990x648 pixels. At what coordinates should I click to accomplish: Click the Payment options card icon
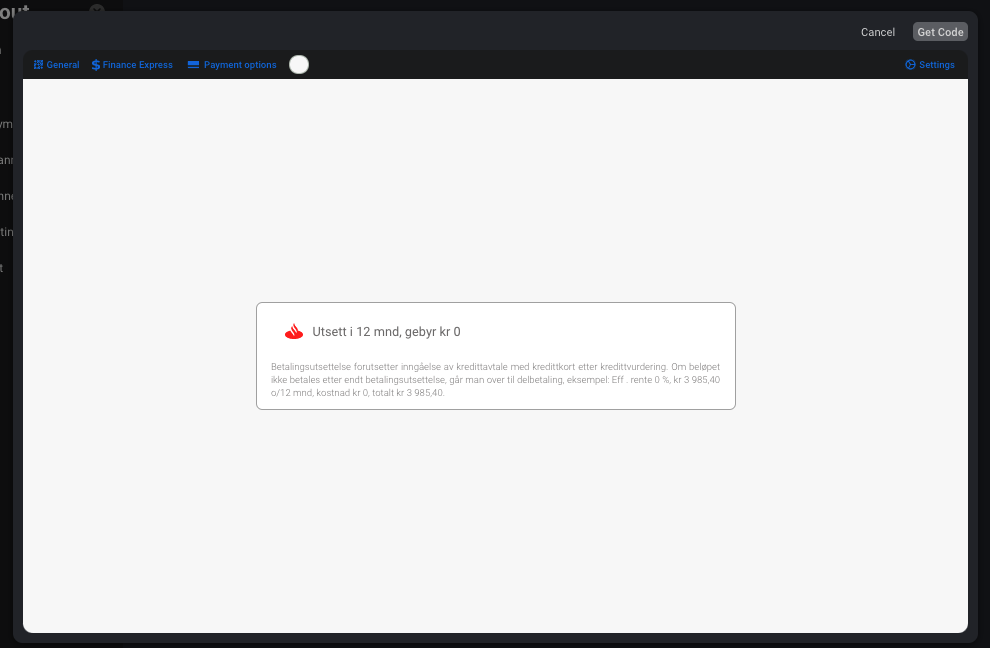(x=193, y=64)
